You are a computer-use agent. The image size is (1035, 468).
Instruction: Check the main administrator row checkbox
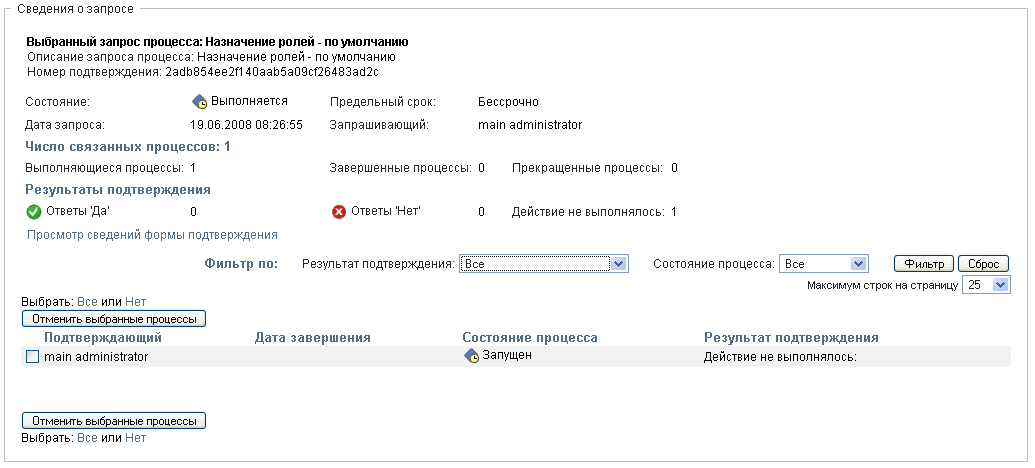32,357
